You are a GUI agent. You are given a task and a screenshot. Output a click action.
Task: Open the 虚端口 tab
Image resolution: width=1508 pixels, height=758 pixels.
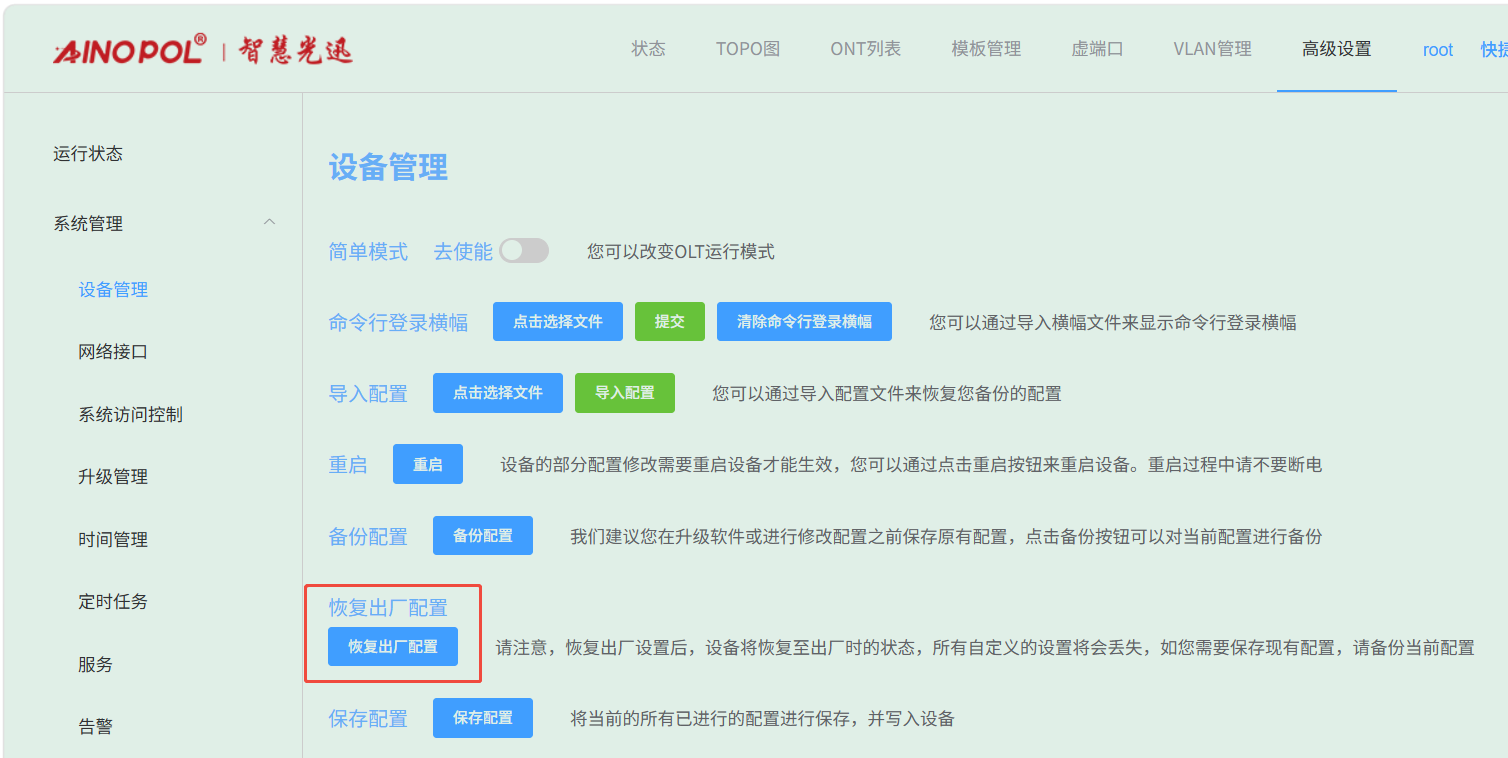coord(1097,49)
